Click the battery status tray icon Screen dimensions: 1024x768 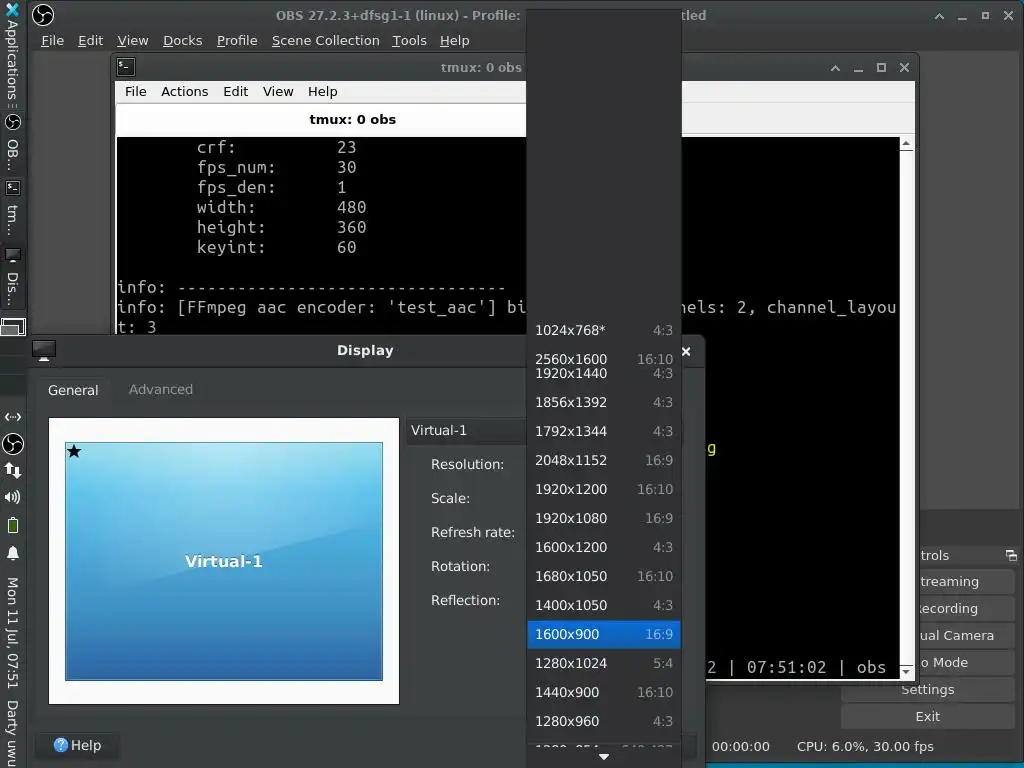click(13, 525)
